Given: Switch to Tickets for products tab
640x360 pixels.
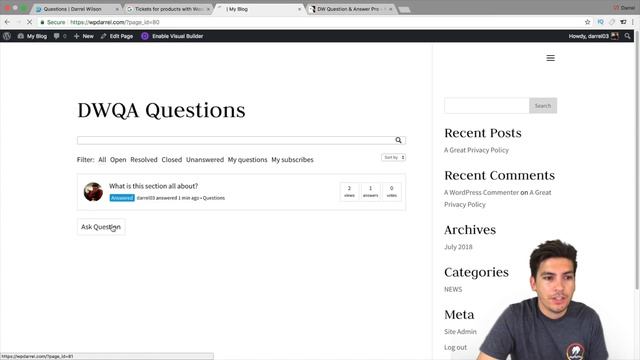Looking at the screenshot, I should pos(168,9).
